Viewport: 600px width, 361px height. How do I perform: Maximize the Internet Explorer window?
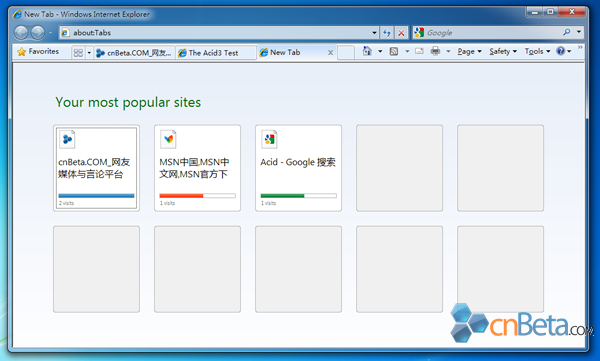(x=550, y=12)
